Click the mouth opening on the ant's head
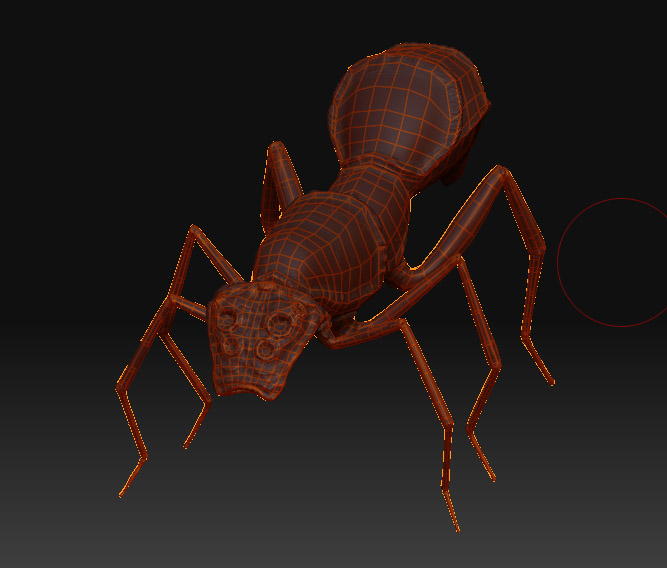 (x=249, y=391)
